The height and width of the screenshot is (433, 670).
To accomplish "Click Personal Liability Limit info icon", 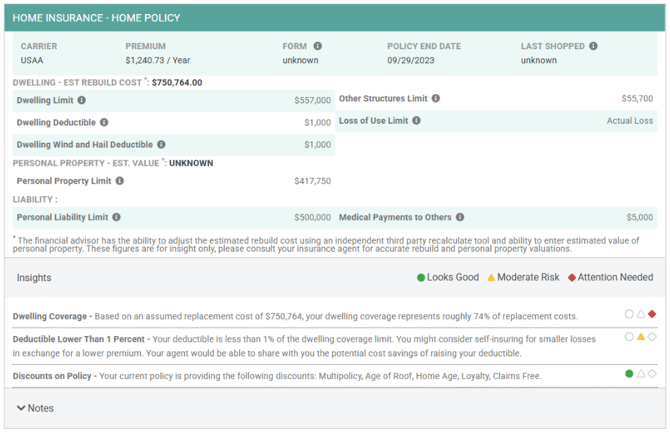I will click(116, 217).
